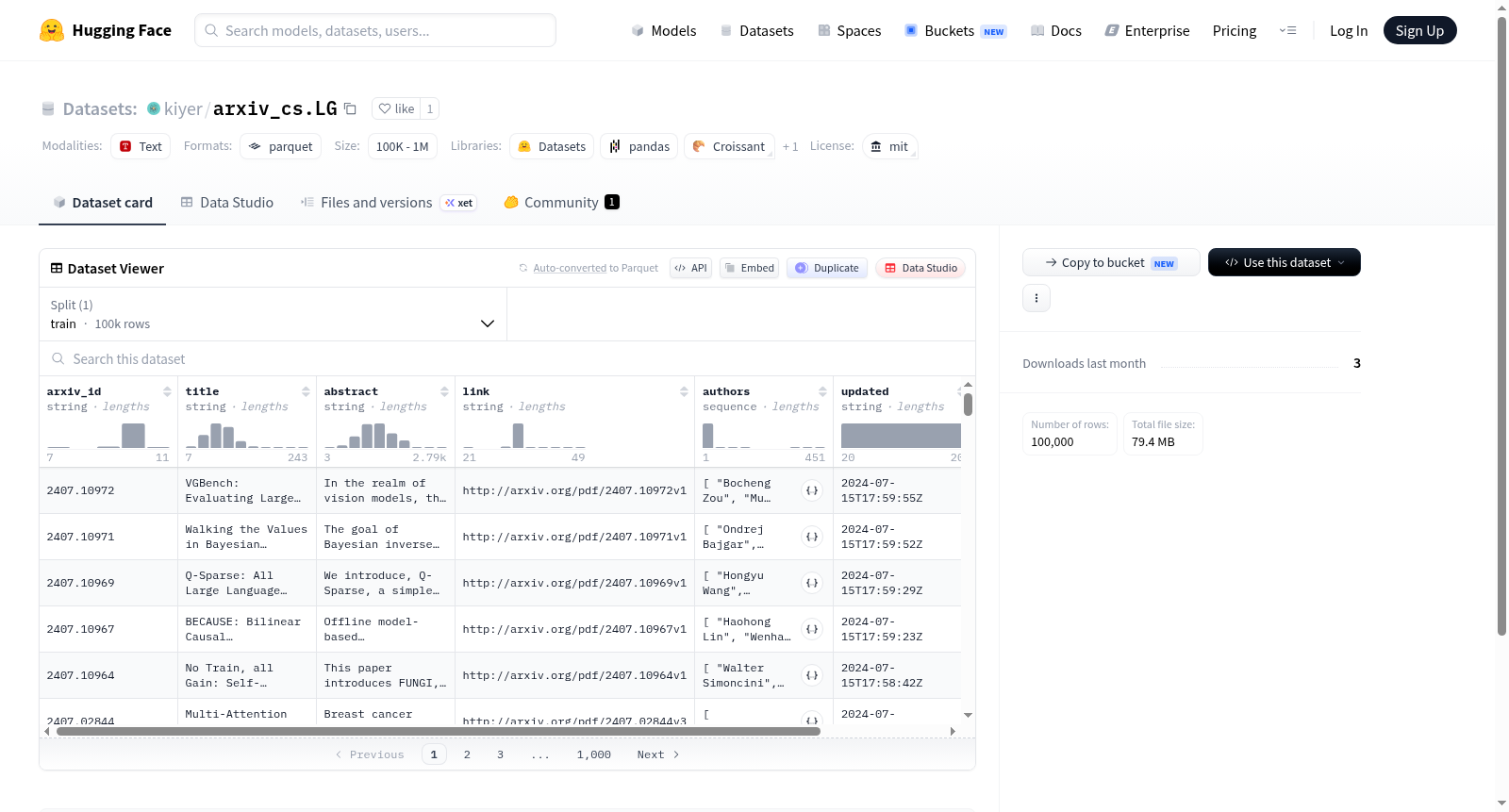This screenshot has width=1509, height=812.
Task: Click the three-dot options button
Action: [x=1036, y=298]
